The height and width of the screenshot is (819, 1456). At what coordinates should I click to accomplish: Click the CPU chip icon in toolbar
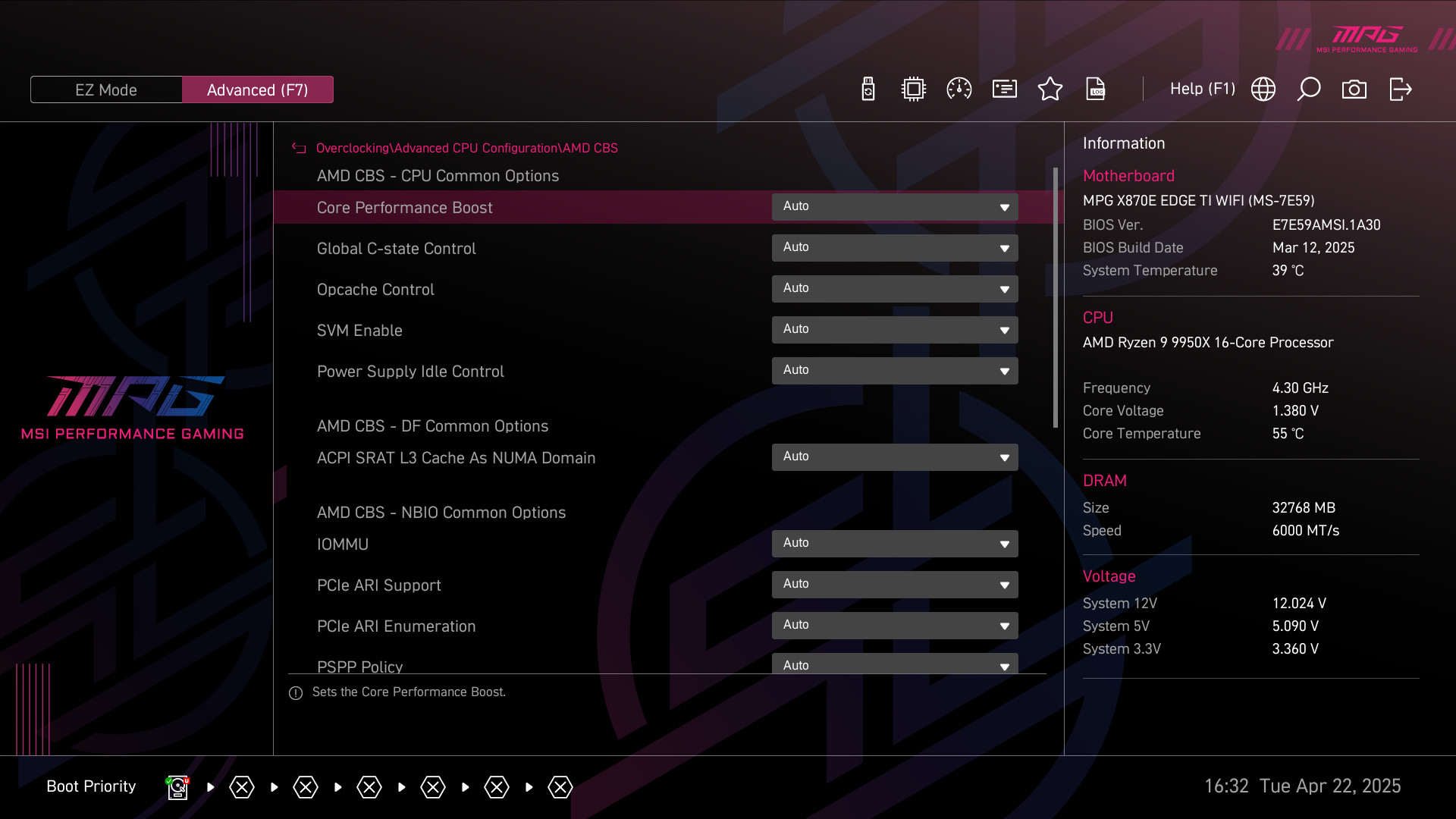(914, 89)
